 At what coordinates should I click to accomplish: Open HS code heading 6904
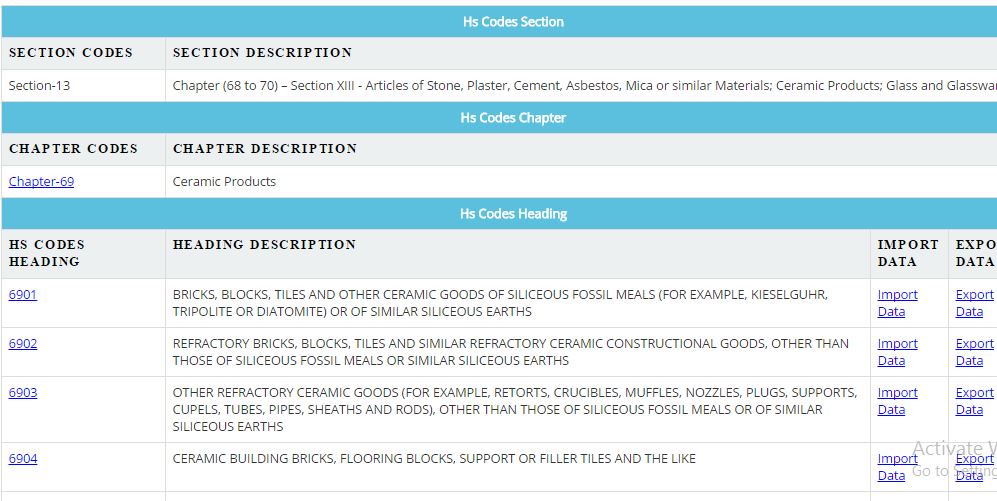click(23, 459)
